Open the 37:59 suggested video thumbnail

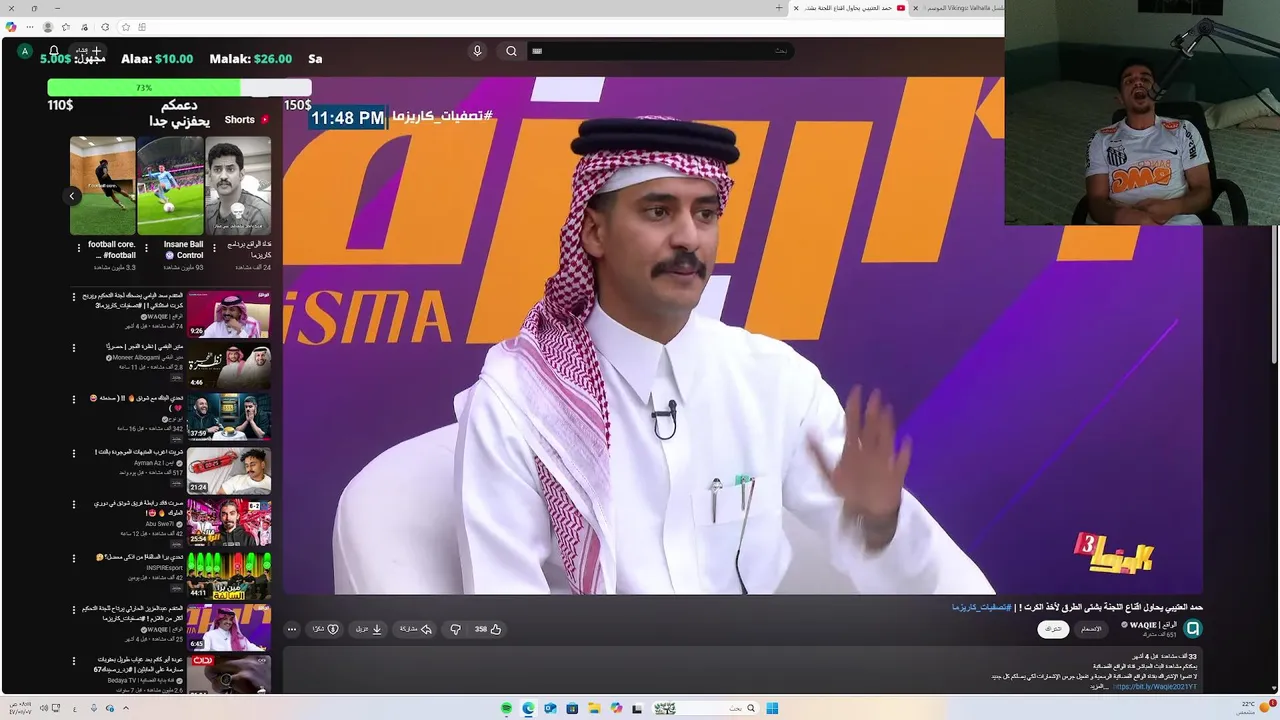[x=229, y=417]
